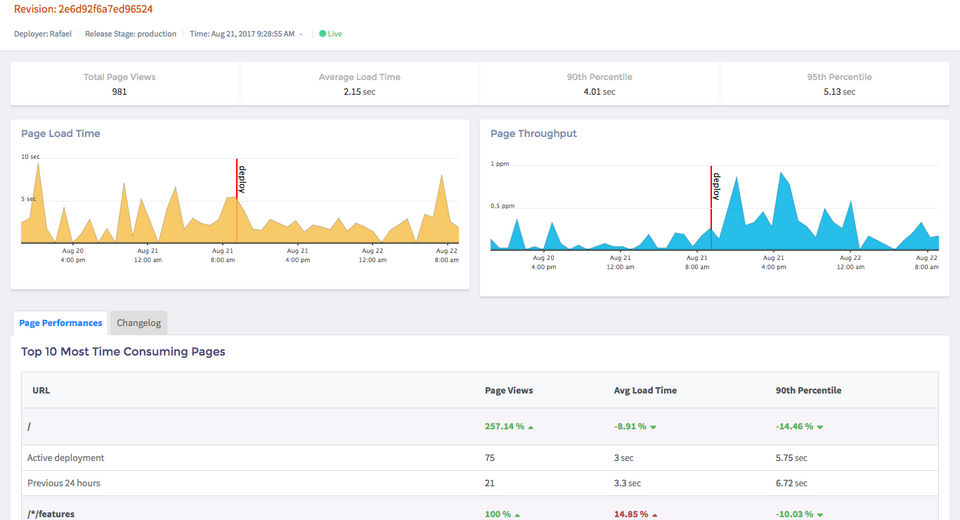960x520 pixels.
Task: Click down arrow beside -8.91 % load time
Action: [653, 427]
